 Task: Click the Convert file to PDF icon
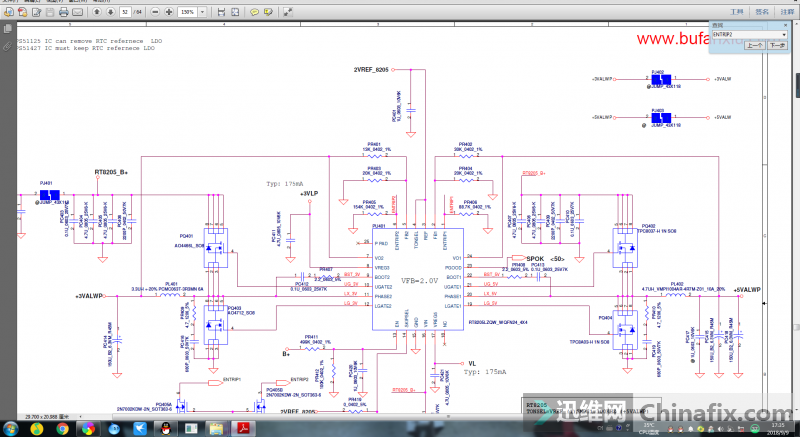pyautogui.click(x=23, y=12)
